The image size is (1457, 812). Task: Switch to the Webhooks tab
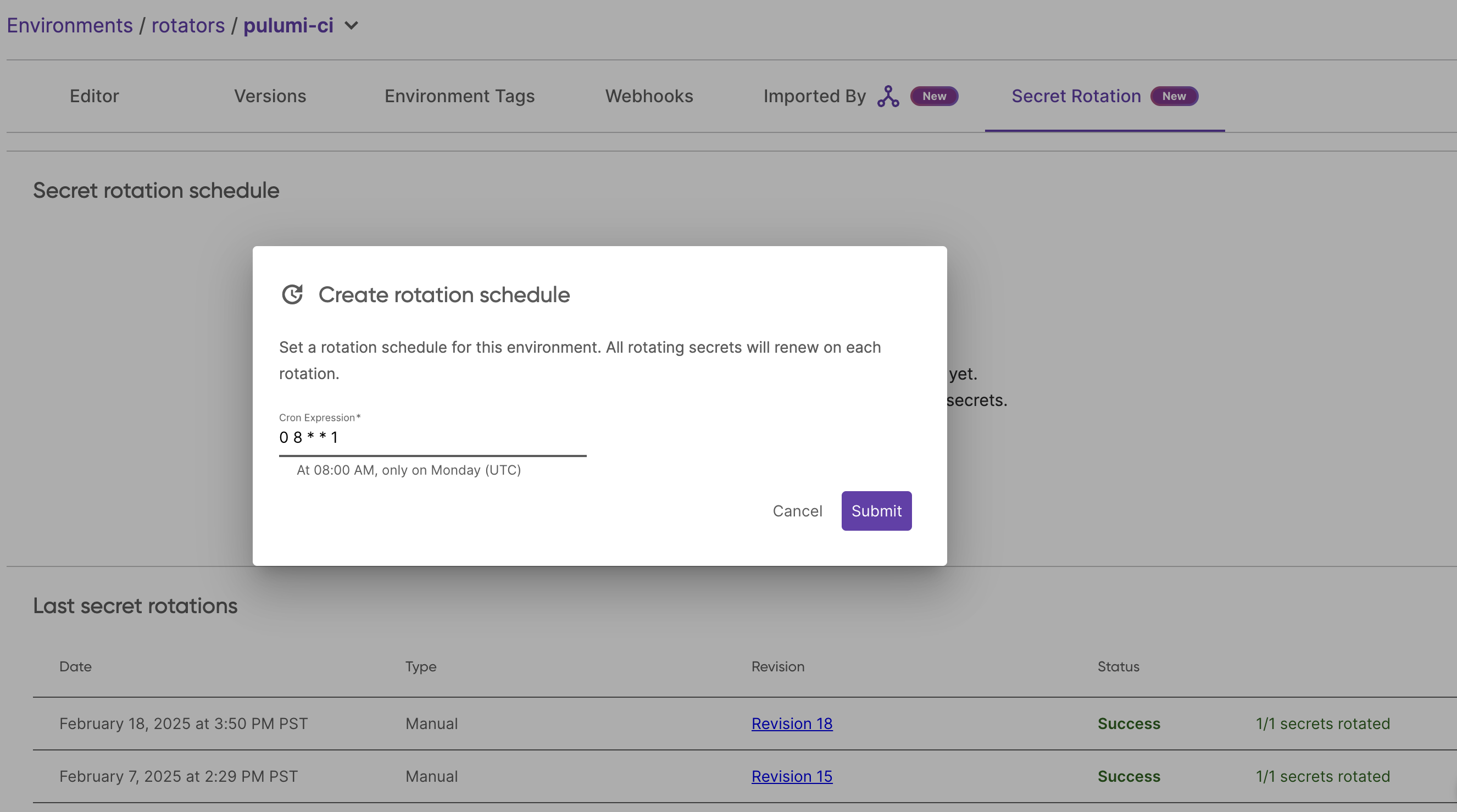tap(649, 96)
